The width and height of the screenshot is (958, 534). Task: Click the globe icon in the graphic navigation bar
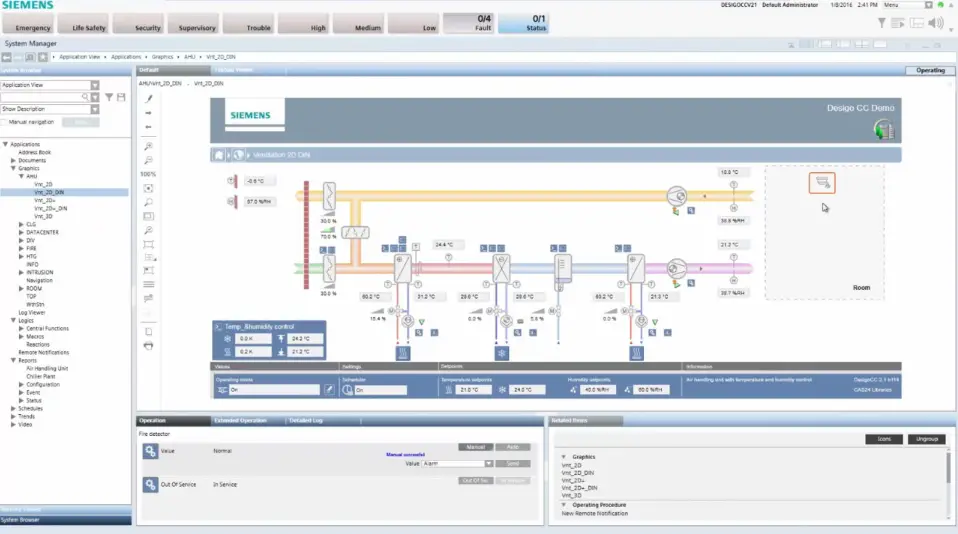click(238, 155)
